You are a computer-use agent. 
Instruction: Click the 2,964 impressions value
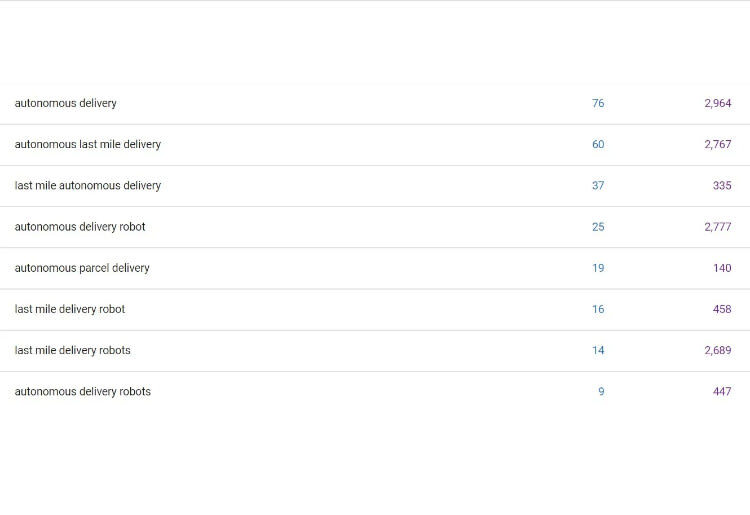(x=717, y=103)
